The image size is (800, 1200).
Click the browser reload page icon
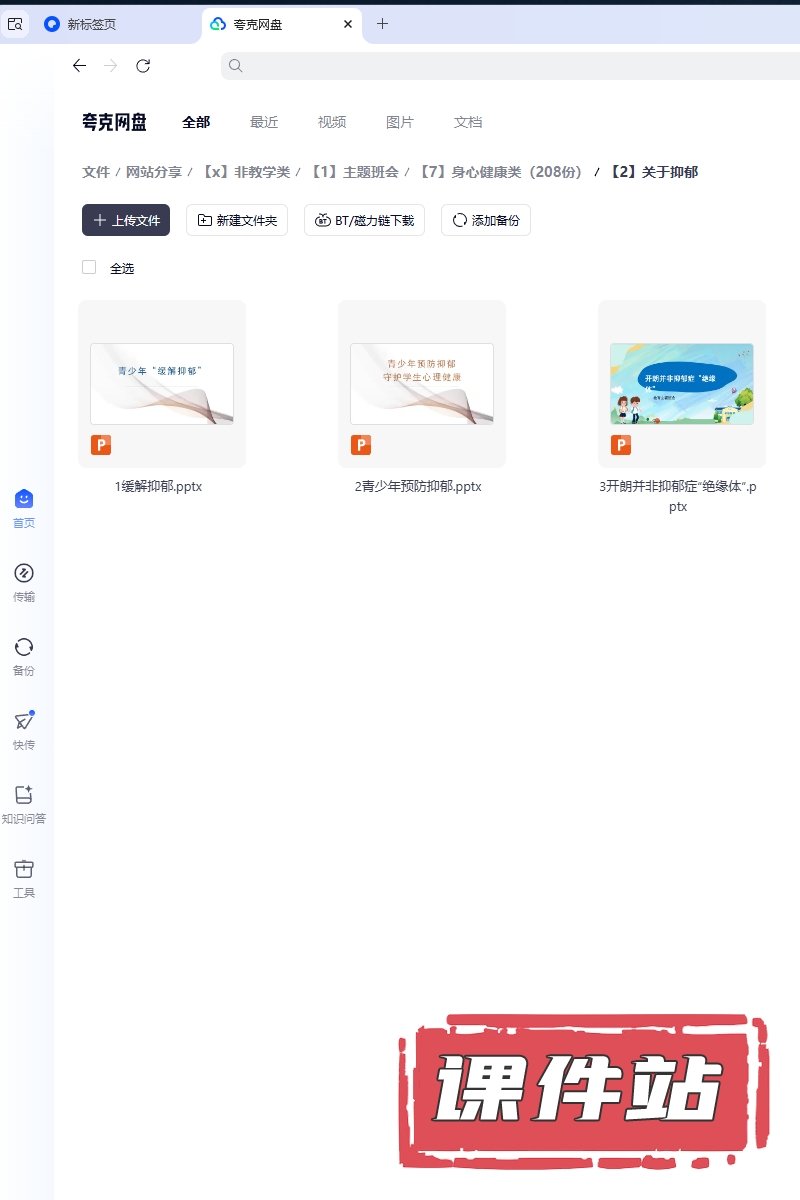143,66
